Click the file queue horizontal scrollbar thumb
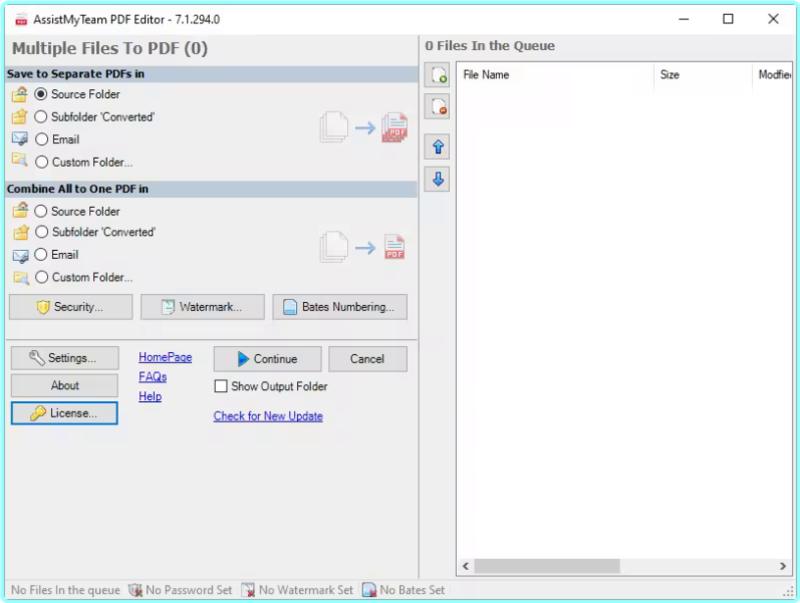The image size is (800, 603). coord(547,566)
